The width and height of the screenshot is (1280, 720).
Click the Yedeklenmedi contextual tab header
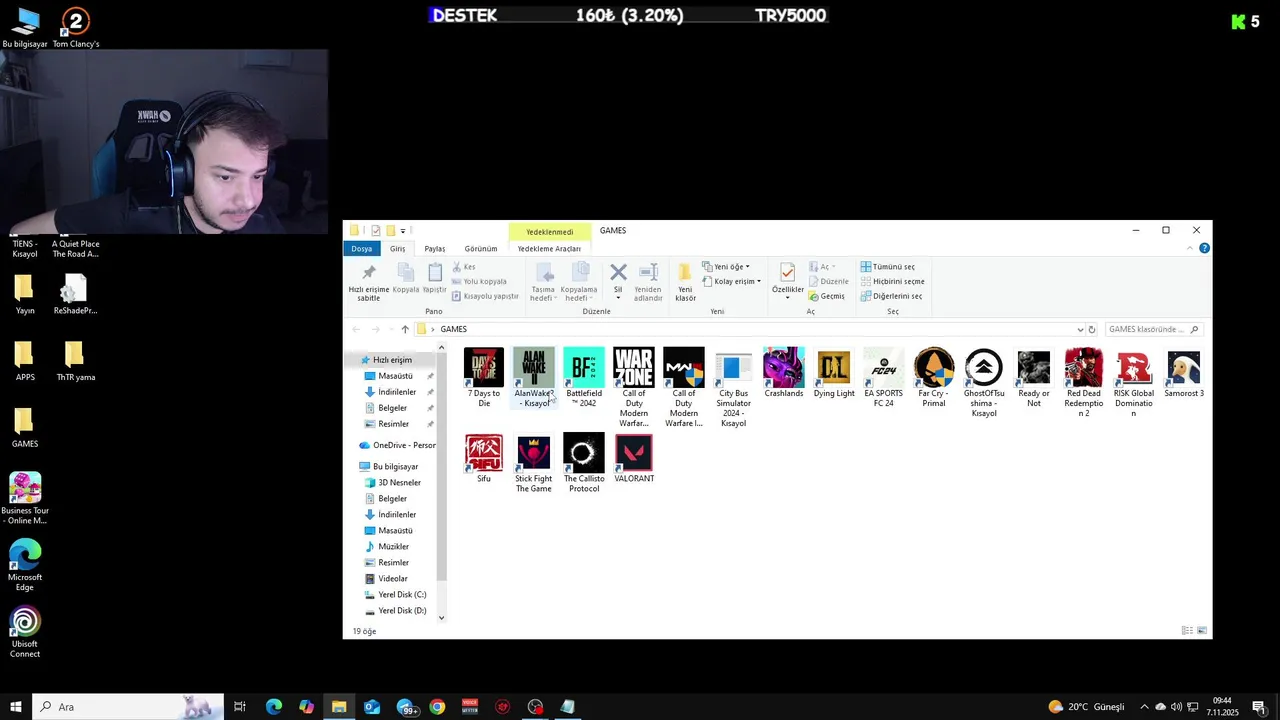[x=549, y=232]
